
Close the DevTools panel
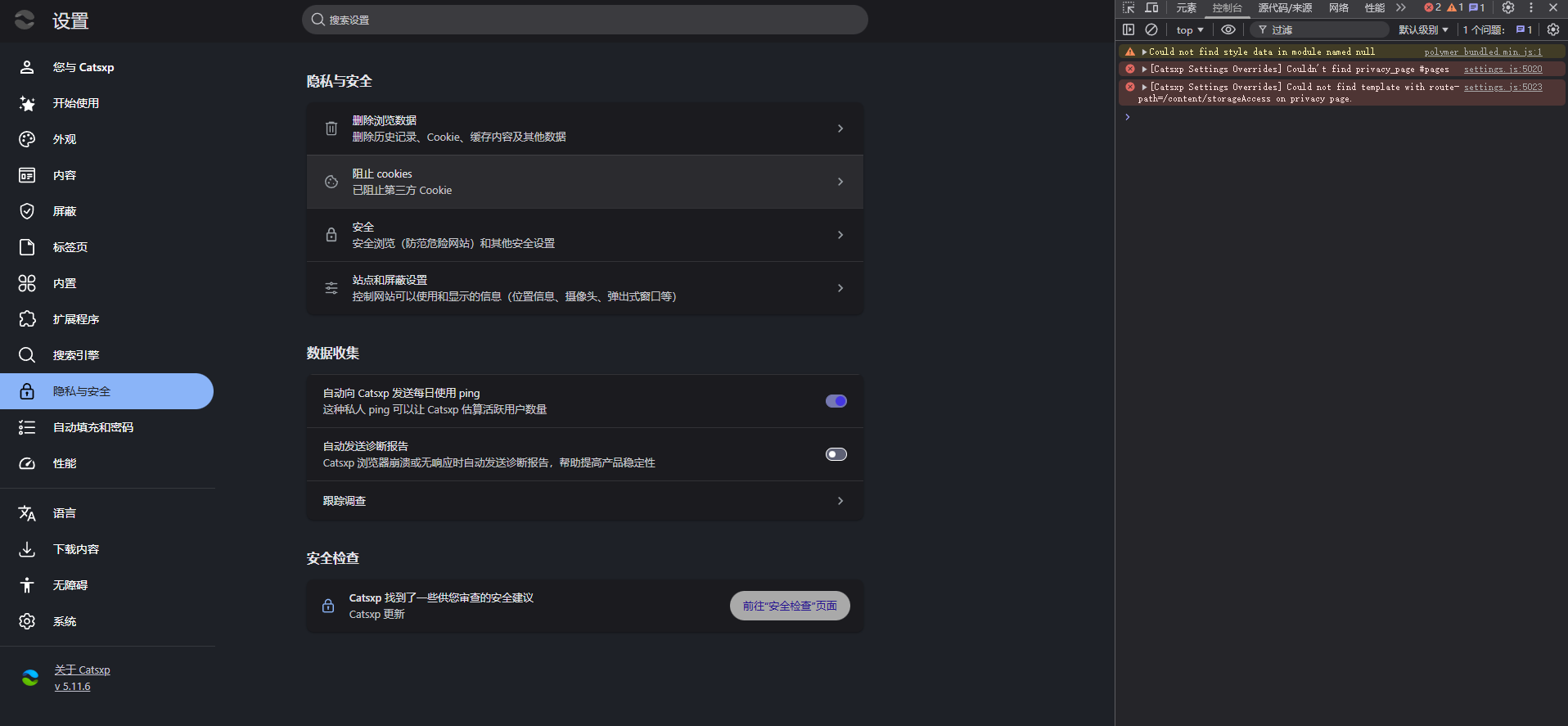1553,7
